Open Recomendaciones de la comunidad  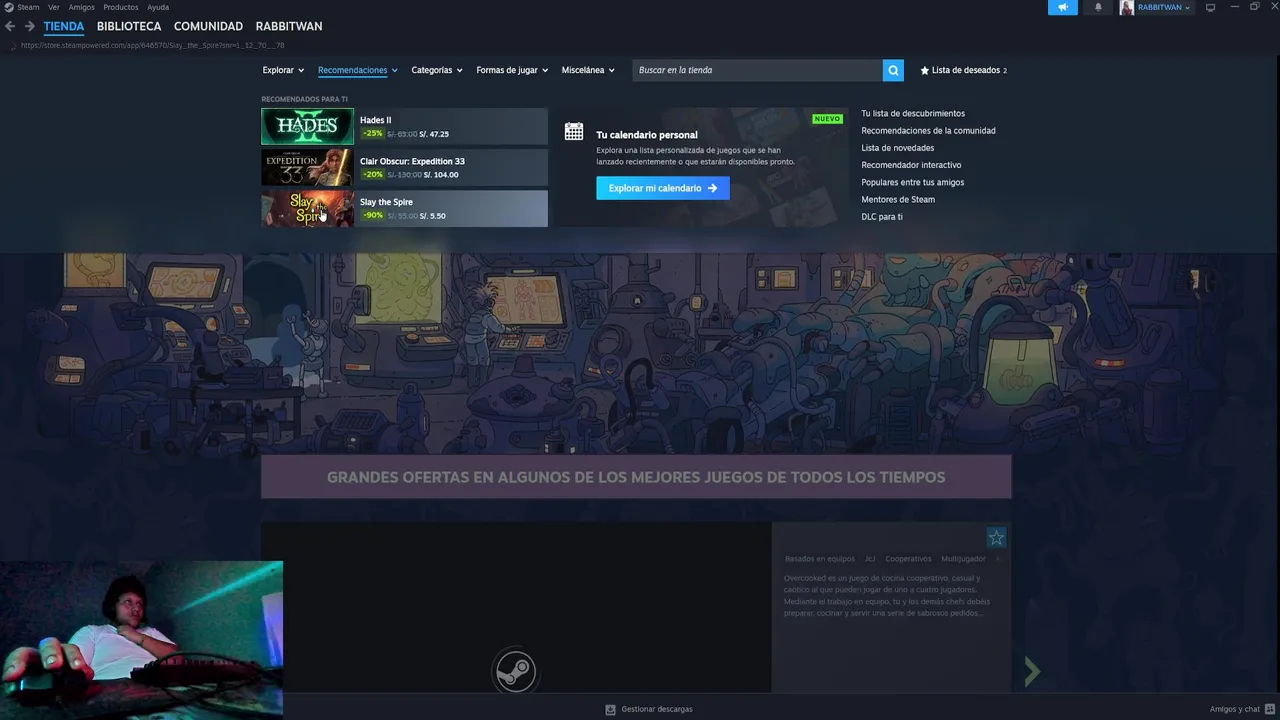pos(928,131)
